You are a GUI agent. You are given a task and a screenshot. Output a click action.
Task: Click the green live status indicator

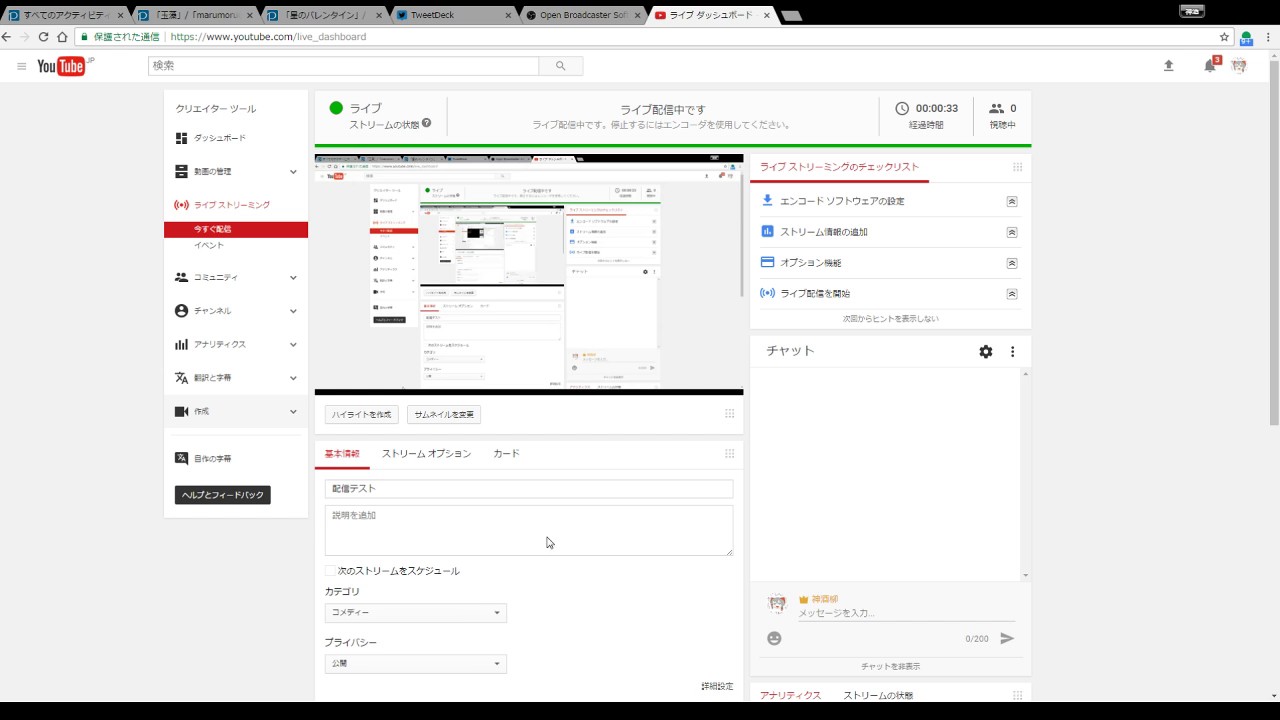tap(336, 108)
